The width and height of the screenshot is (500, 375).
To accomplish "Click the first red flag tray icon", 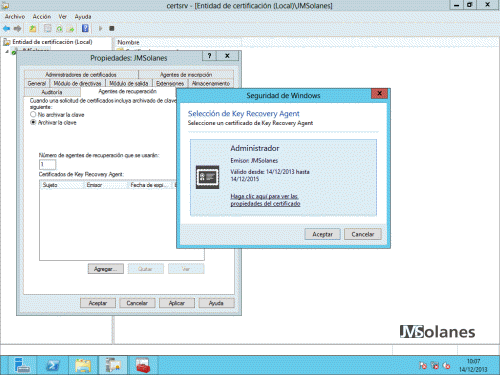I will (x=423, y=366).
